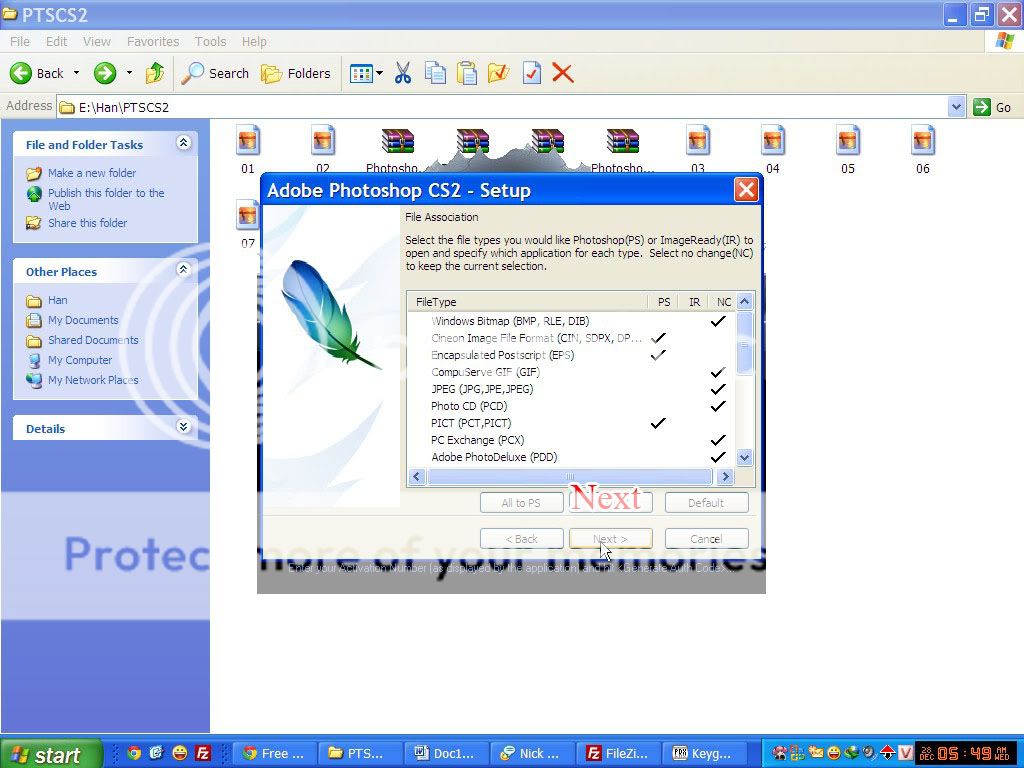Image resolution: width=1024 pixels, height=768 pixels.
Task: Open the Edit menu
Action: pos(56,41)
